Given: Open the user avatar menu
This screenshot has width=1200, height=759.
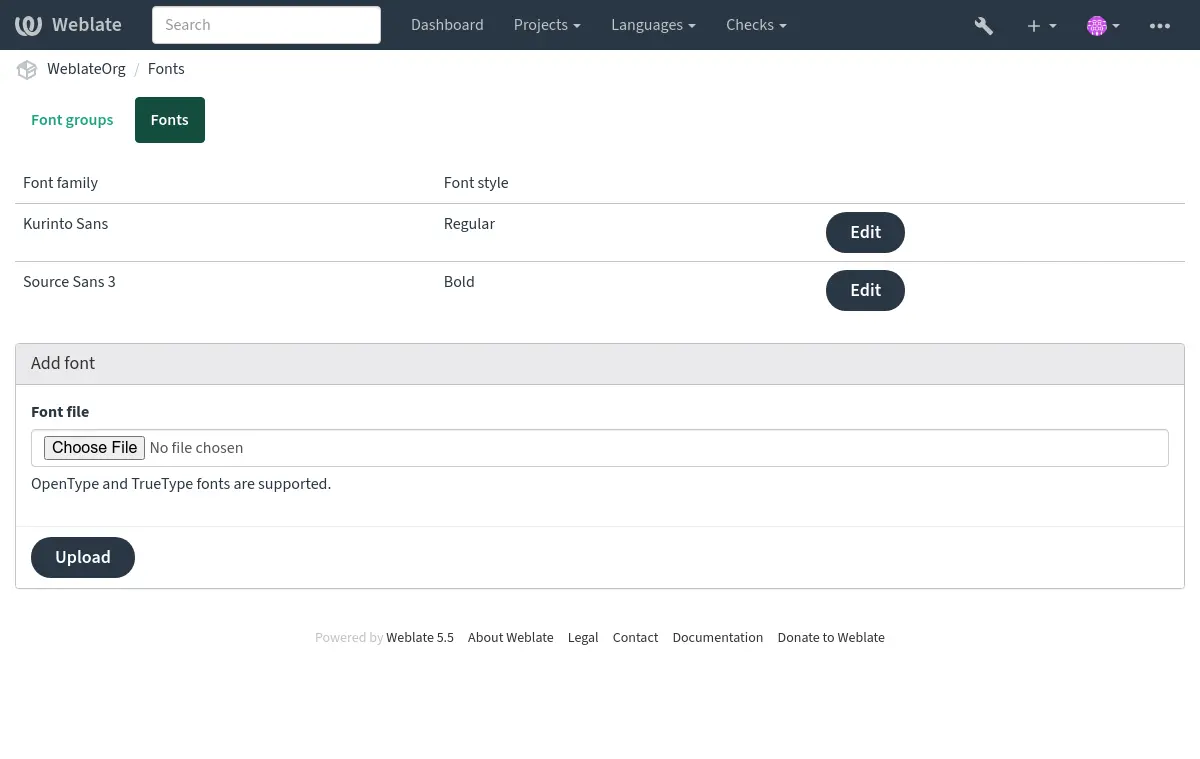Looking at the screenshot, I should tap(1103, 26).
